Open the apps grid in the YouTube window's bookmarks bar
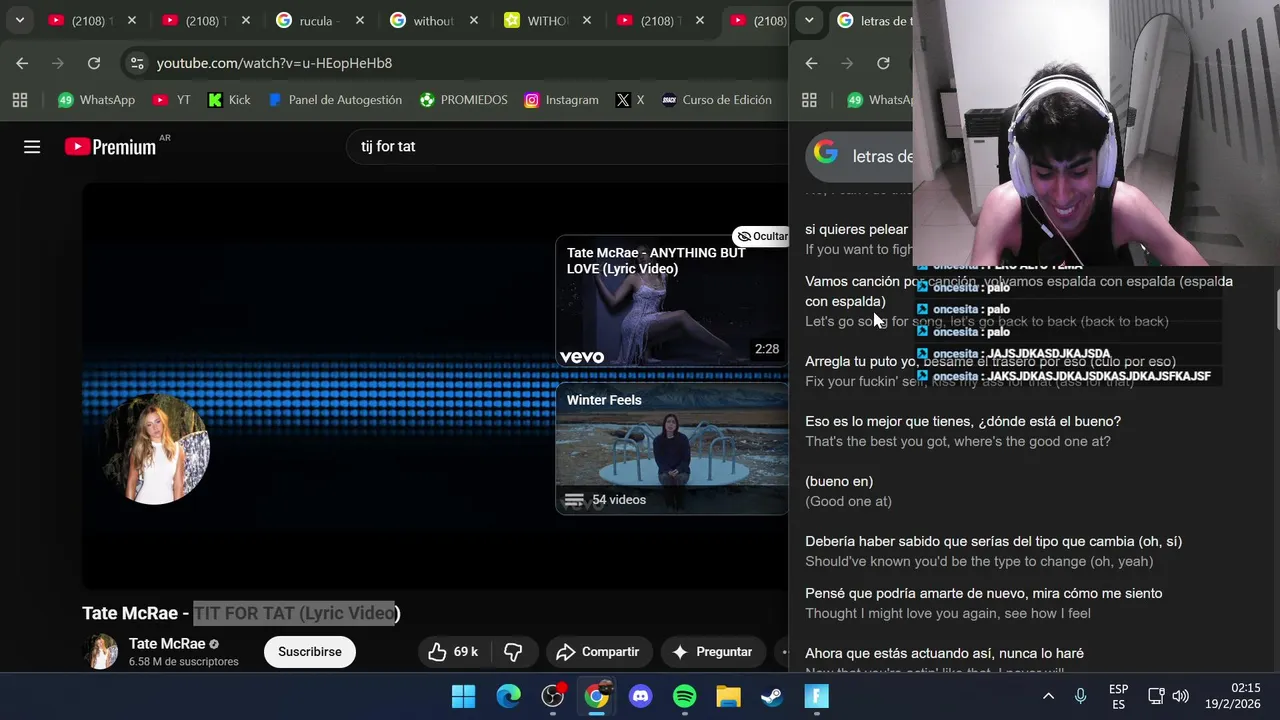Image resolution: width=1280 pixels, height=720 pixels. coord(20,100)
